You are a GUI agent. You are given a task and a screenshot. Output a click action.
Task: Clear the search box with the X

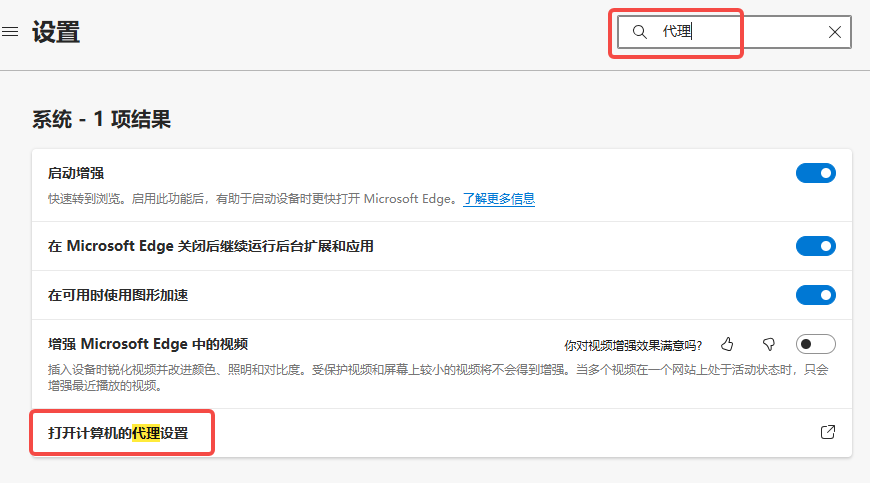(x=834, y=32)
